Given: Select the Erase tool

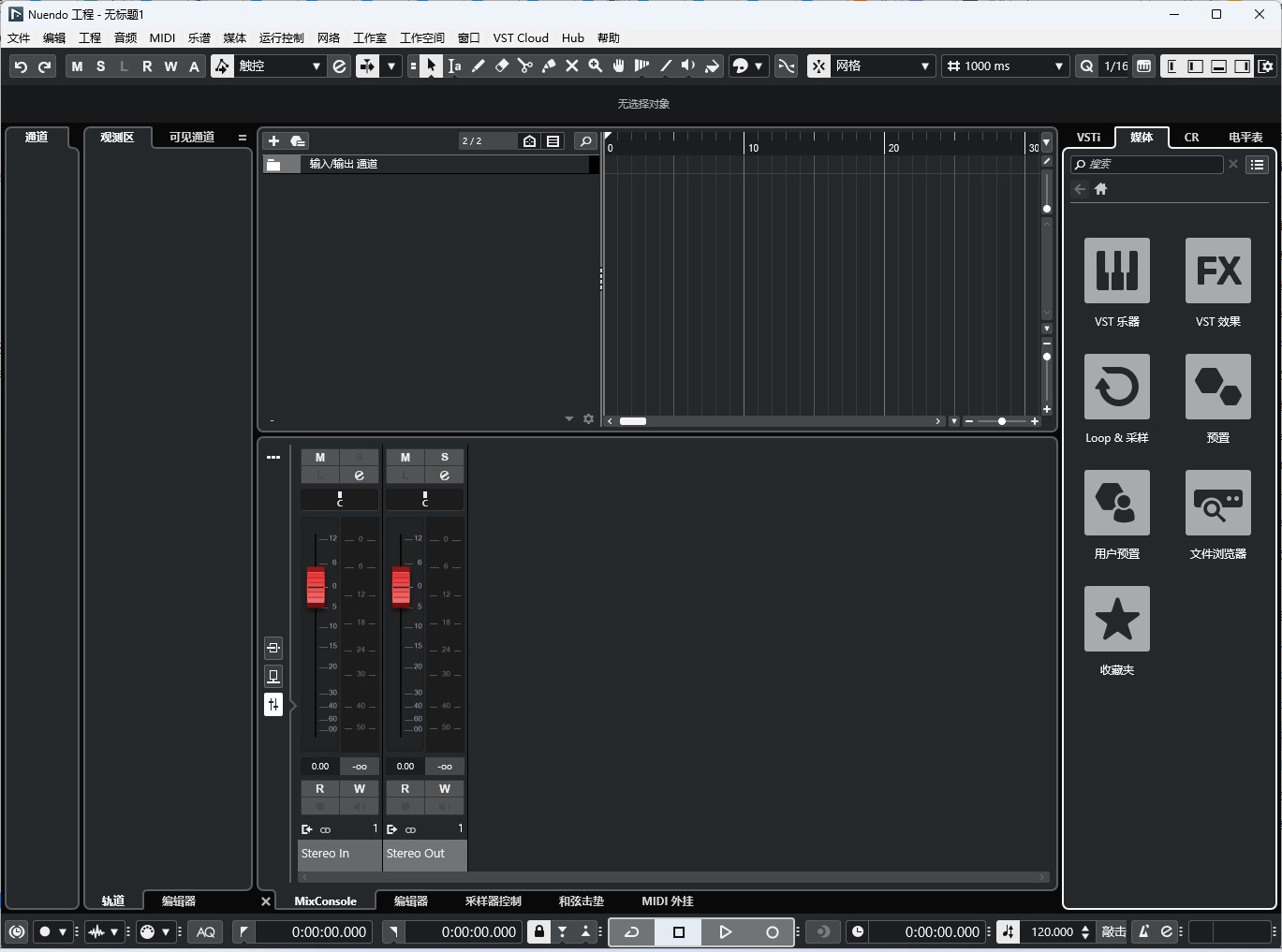Looking at the screenshot, I should point(502,66).
